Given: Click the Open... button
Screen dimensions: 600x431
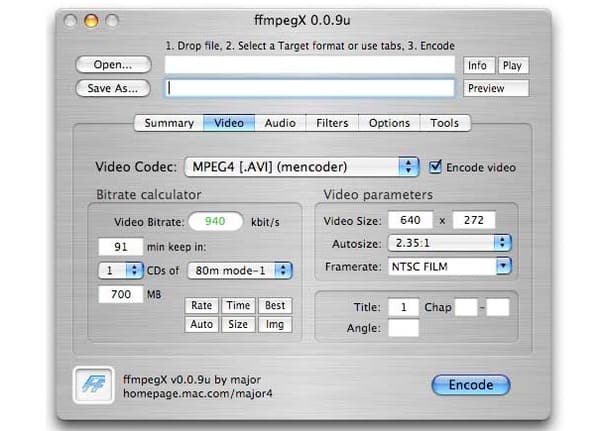Looking at the screenshot, I should coord(113,64).
